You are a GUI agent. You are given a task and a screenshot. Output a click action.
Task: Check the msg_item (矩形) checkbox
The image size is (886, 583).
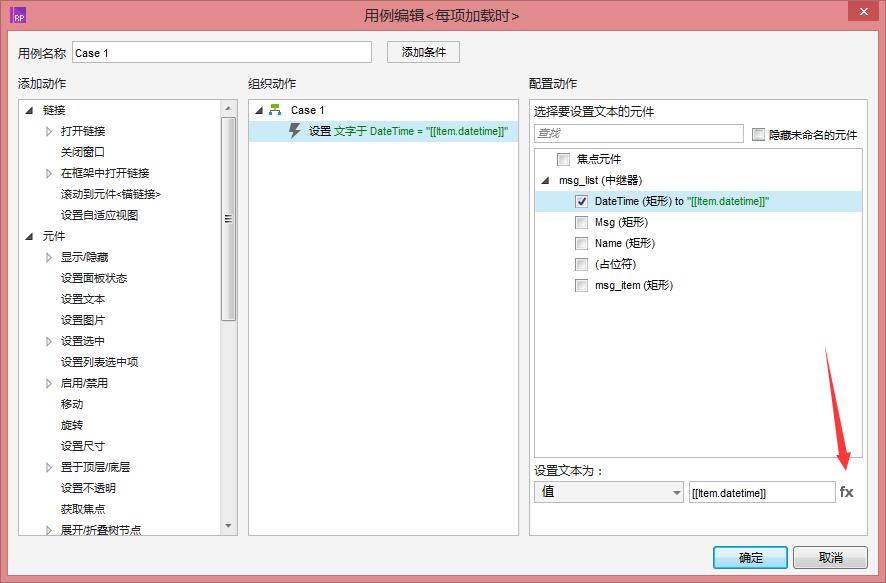581,285
